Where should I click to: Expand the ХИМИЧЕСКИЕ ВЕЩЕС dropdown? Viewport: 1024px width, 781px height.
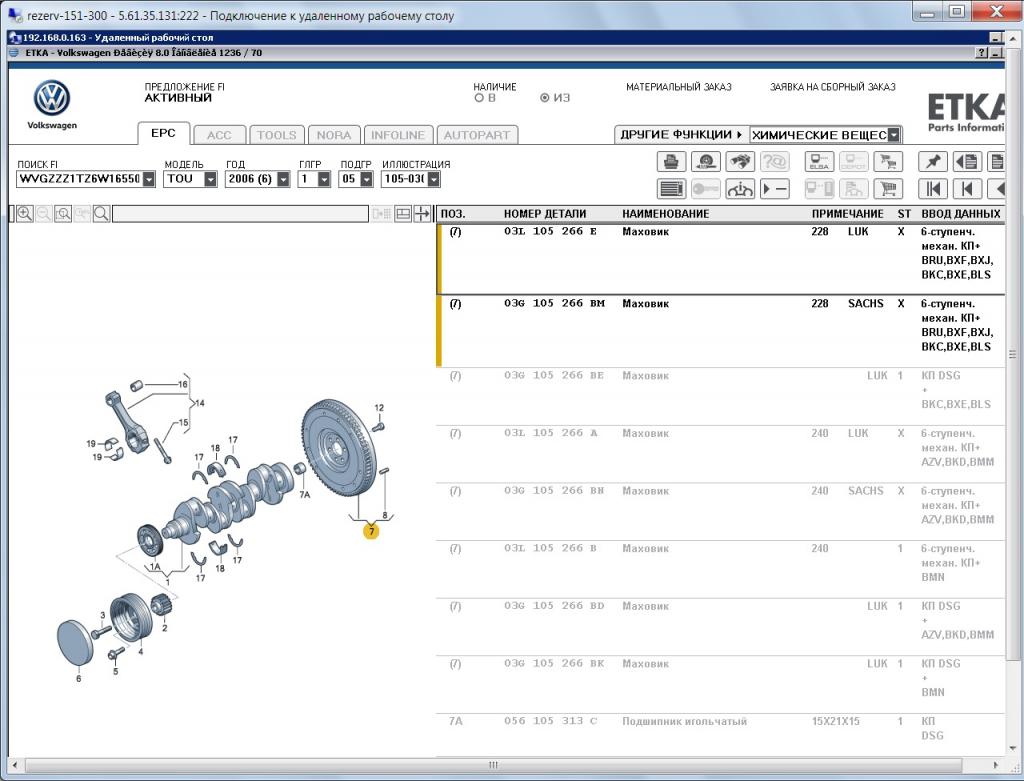893,135
